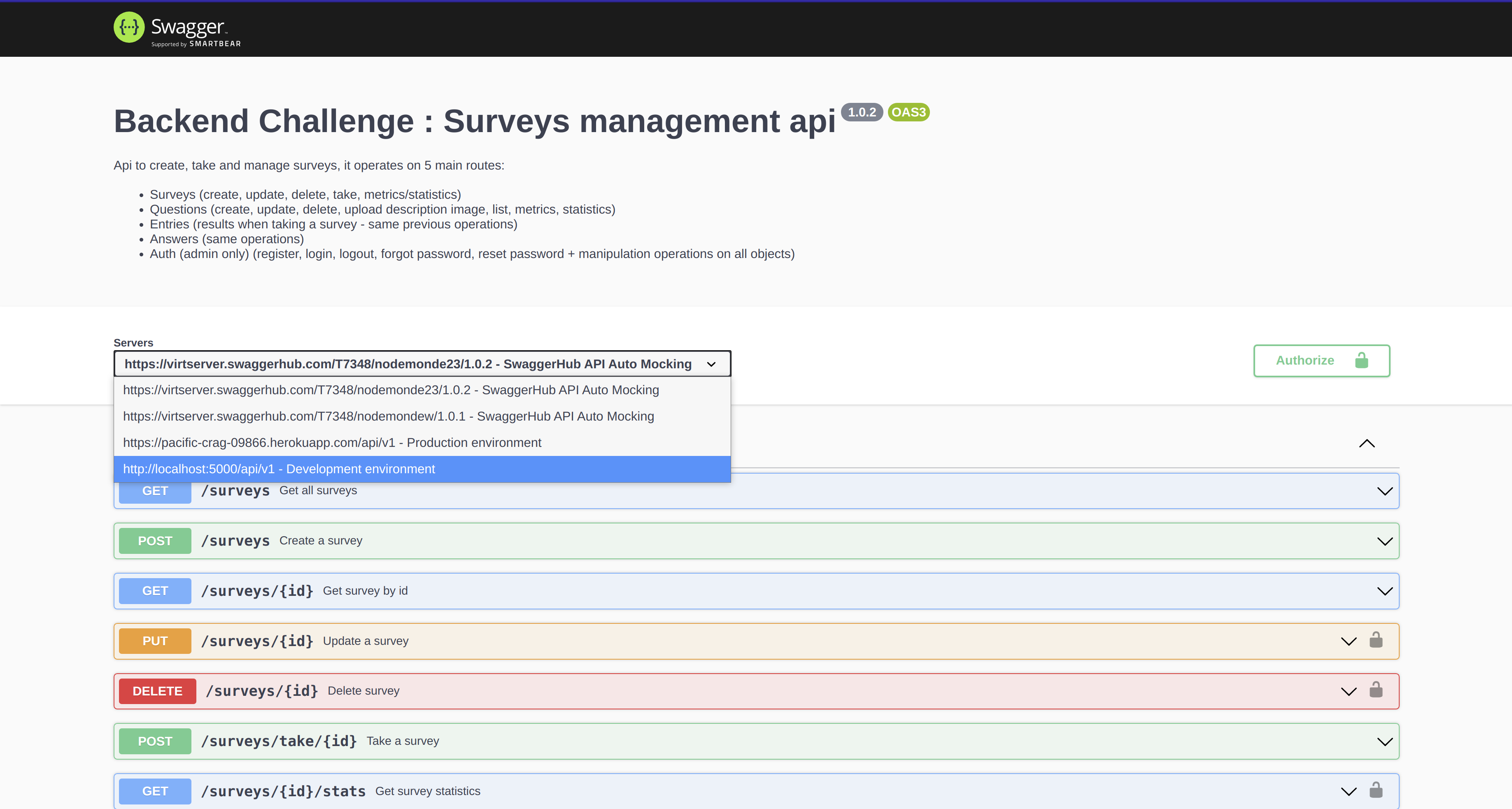Click 'Update a survey' description text
Screen dimensions: 1512x809
[x=366, y=641]
